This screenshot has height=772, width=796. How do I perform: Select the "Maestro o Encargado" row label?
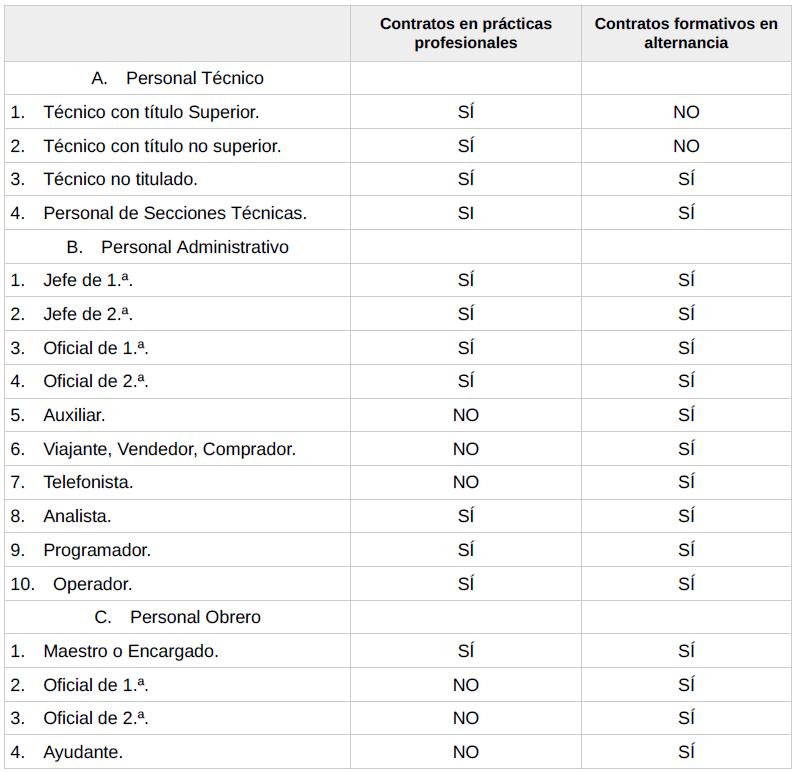coord(131,651)
